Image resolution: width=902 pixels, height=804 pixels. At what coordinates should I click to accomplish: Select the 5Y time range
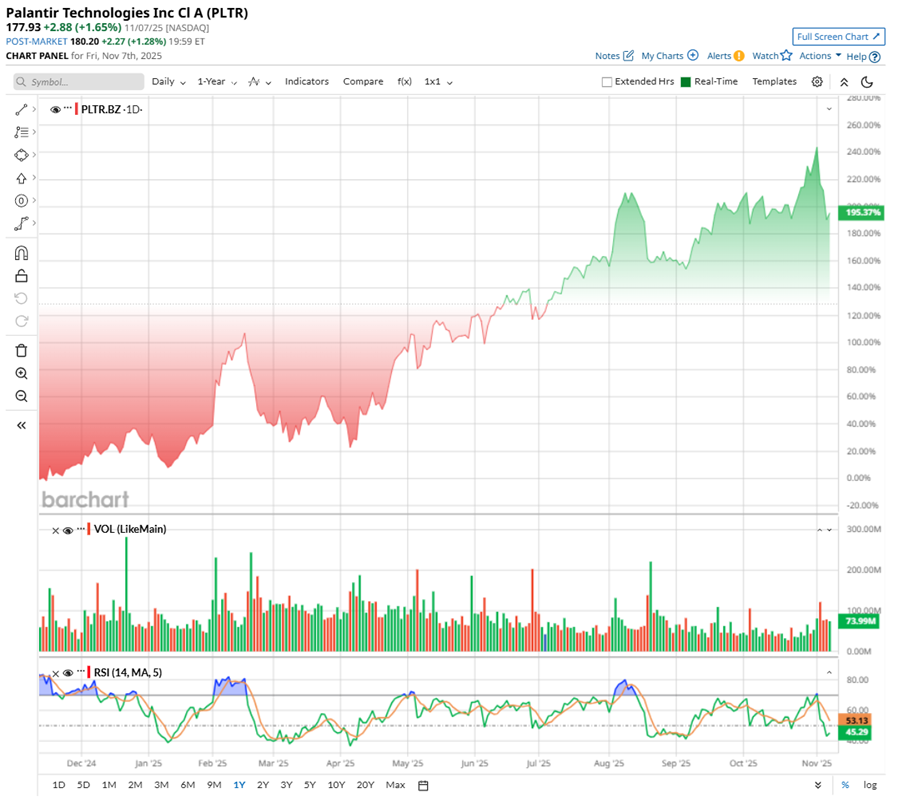coord(310,785)
